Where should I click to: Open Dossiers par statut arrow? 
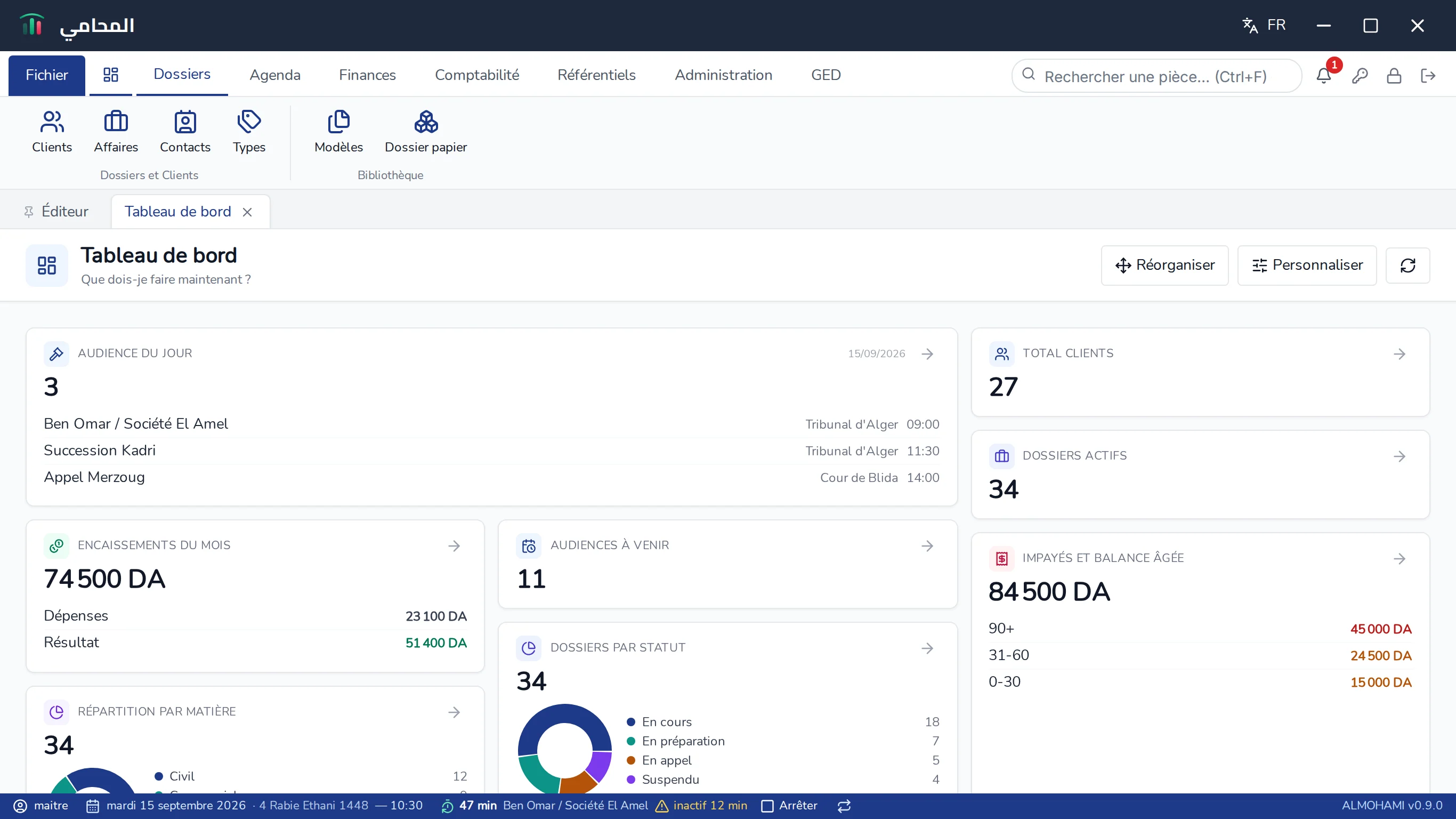coord(927,648)
